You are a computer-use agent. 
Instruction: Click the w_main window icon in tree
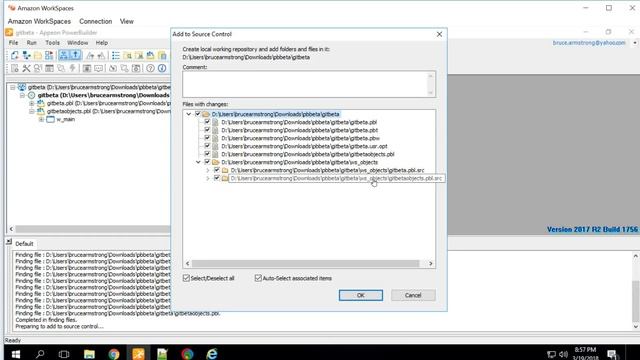pos(50,120)
